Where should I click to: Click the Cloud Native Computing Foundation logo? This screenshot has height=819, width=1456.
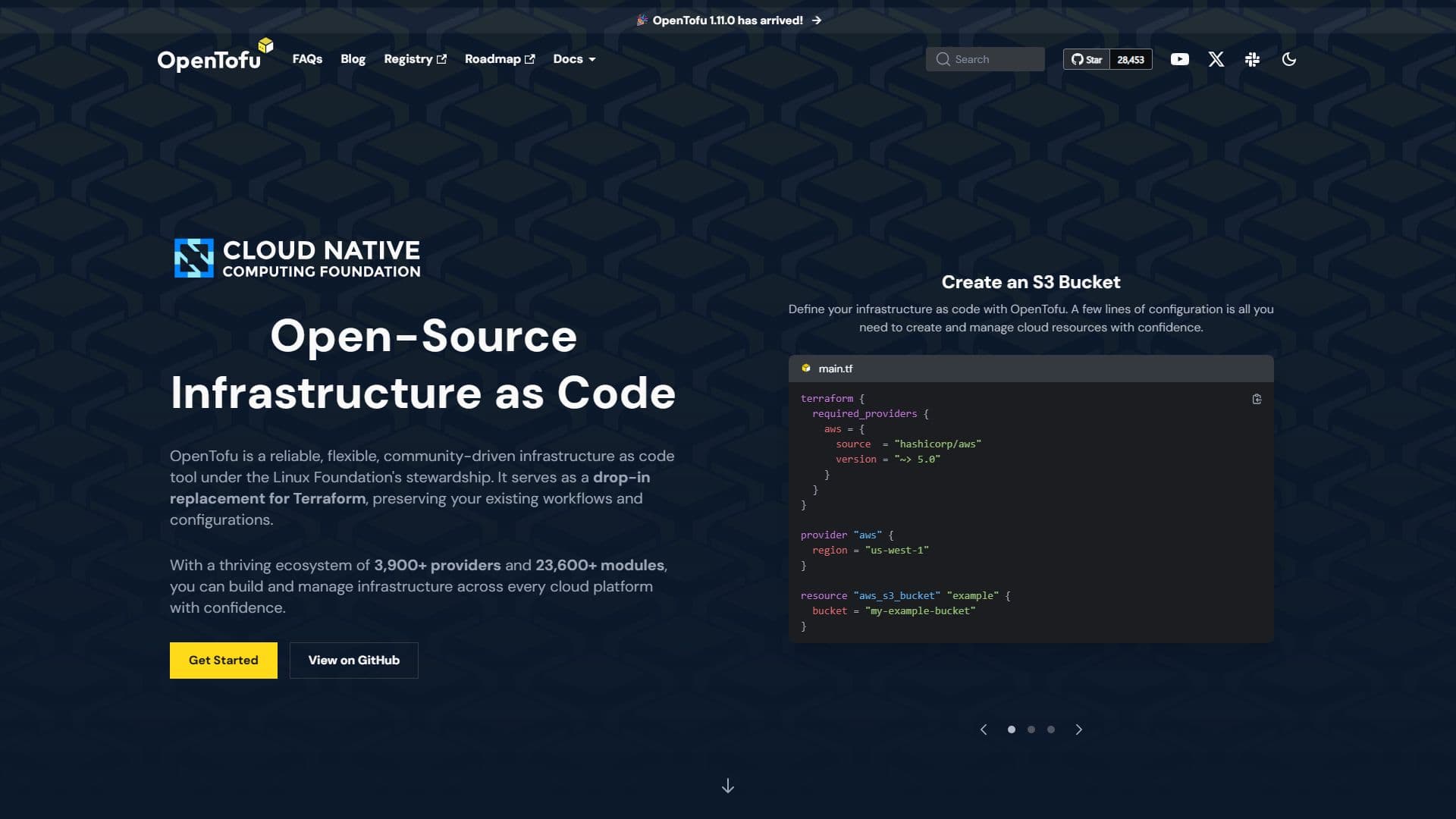click(x=297, y=259)
